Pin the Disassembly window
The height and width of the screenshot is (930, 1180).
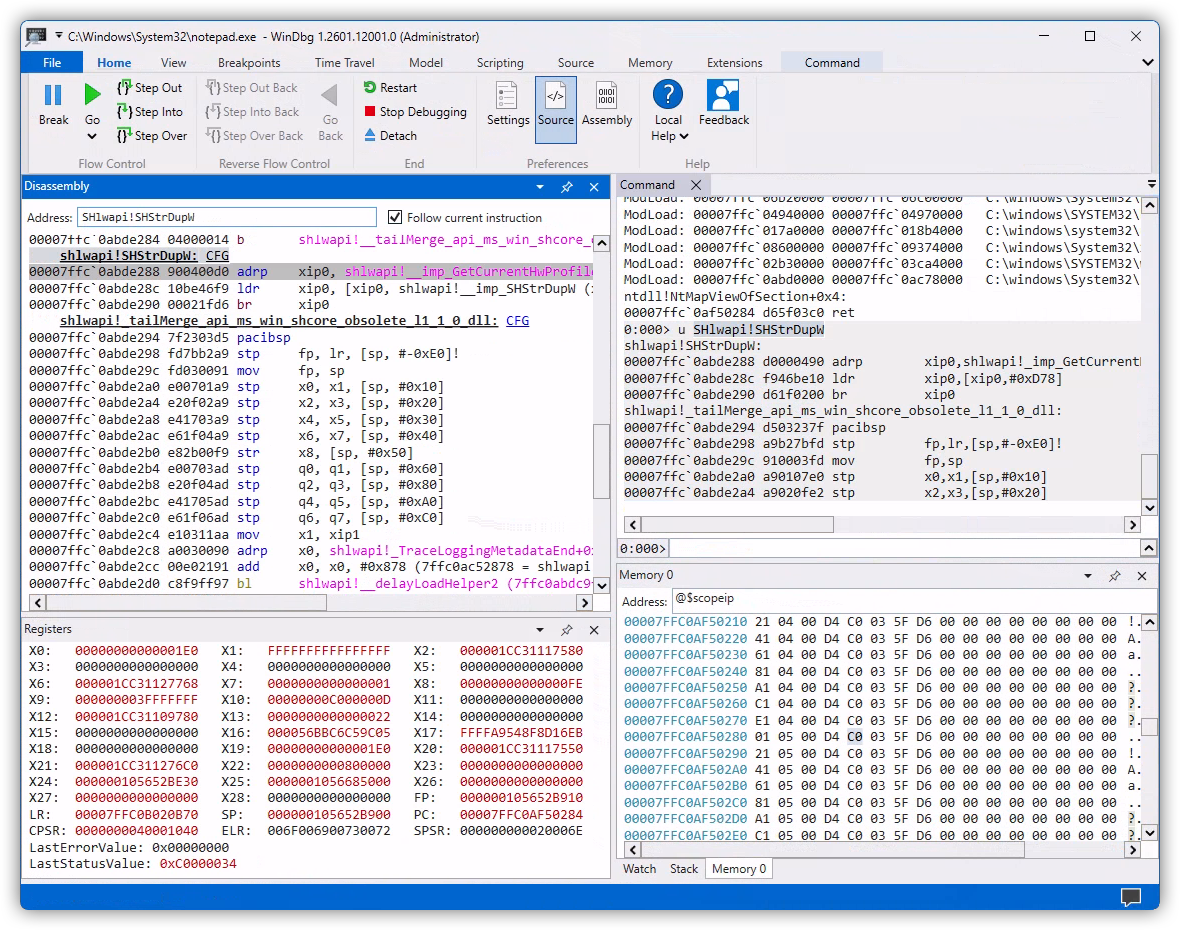tap(567, 187)
